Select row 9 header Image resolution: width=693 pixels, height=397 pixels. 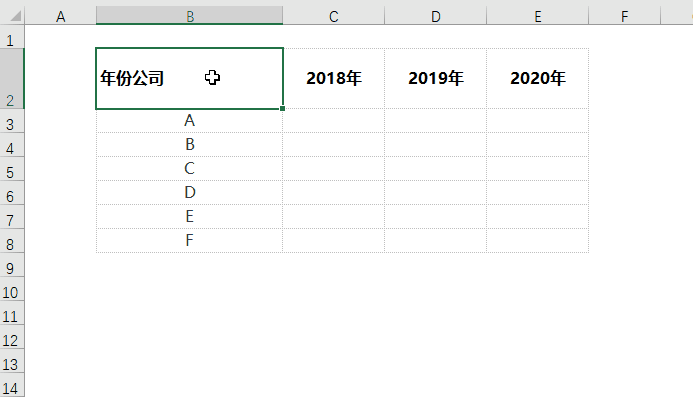tap(12, 265)
